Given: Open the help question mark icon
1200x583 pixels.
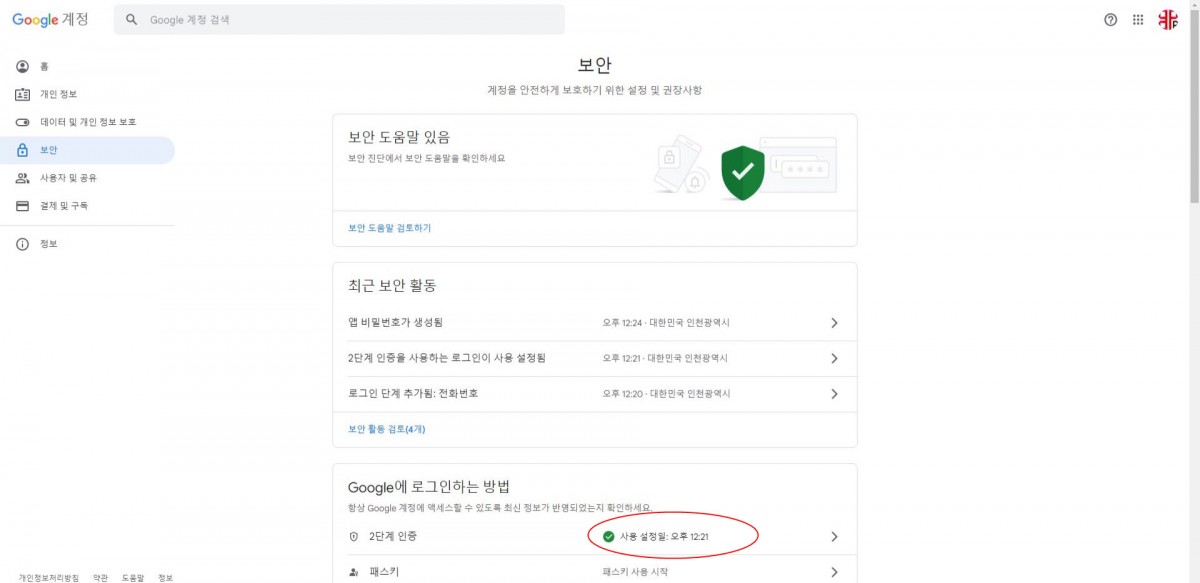Looking at the screenshot, I should pyautogui.click(x=1110, y=19).
